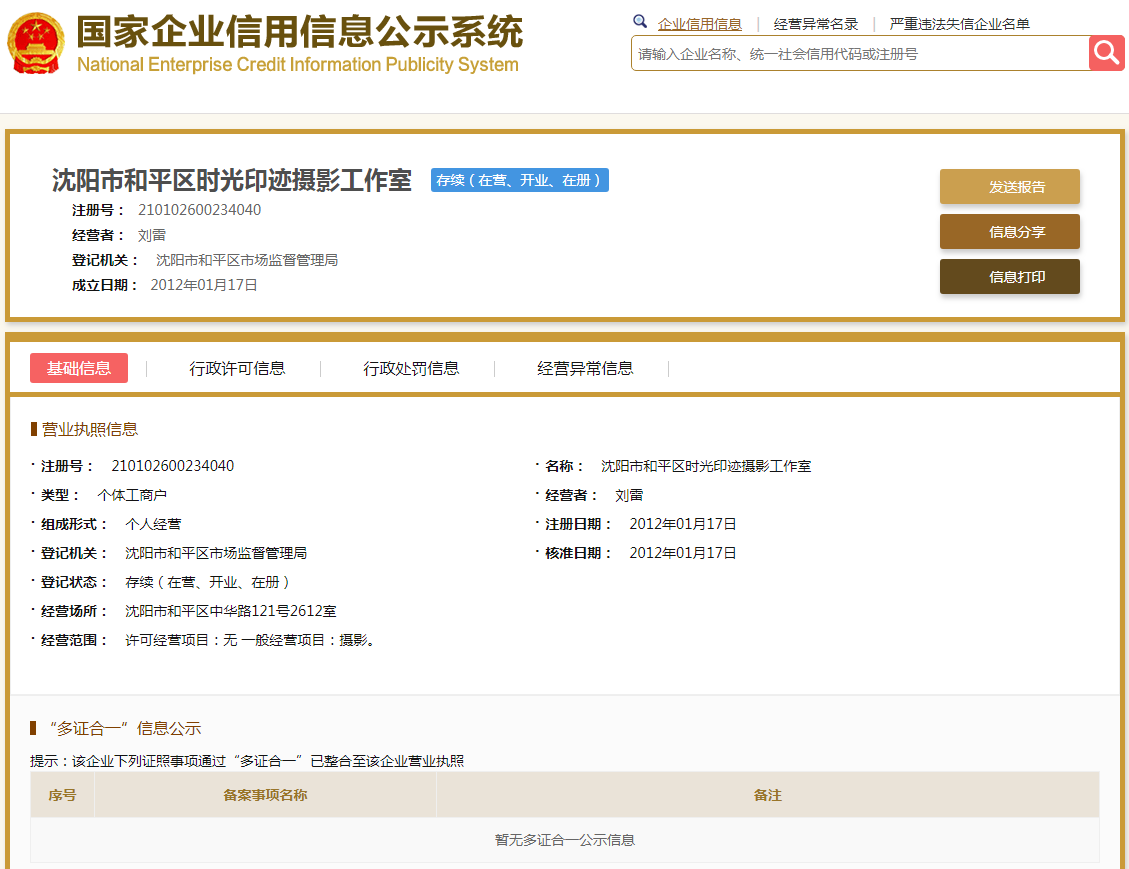Click the 序号 column header
1129x869 pixels.
click(62, 795)
